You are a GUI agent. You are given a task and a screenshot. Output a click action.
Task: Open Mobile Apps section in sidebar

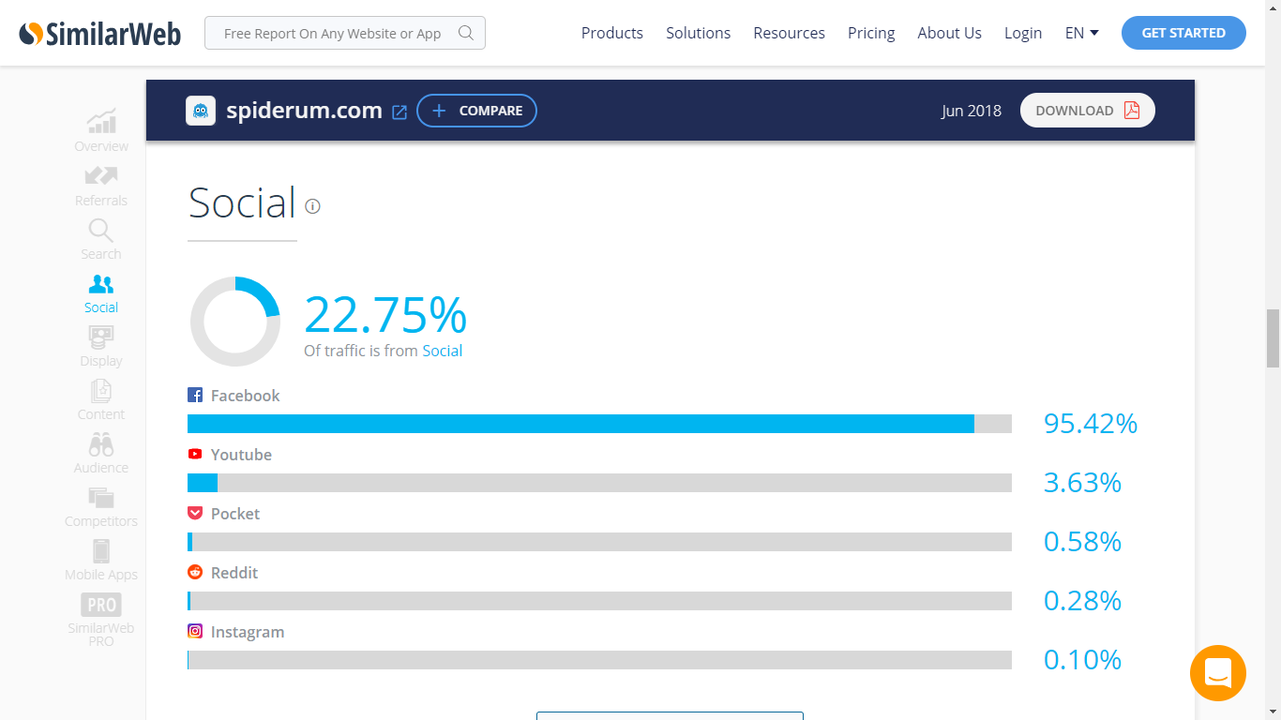101,560
